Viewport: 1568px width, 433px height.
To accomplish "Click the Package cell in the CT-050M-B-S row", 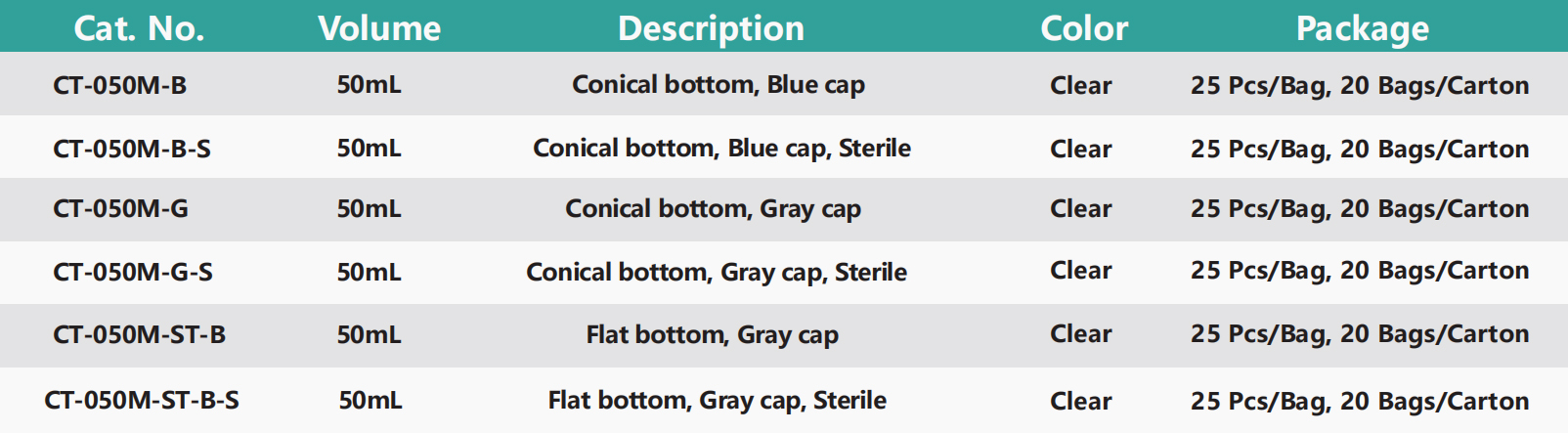I will pyautogui.click(x=1359, y=149).
